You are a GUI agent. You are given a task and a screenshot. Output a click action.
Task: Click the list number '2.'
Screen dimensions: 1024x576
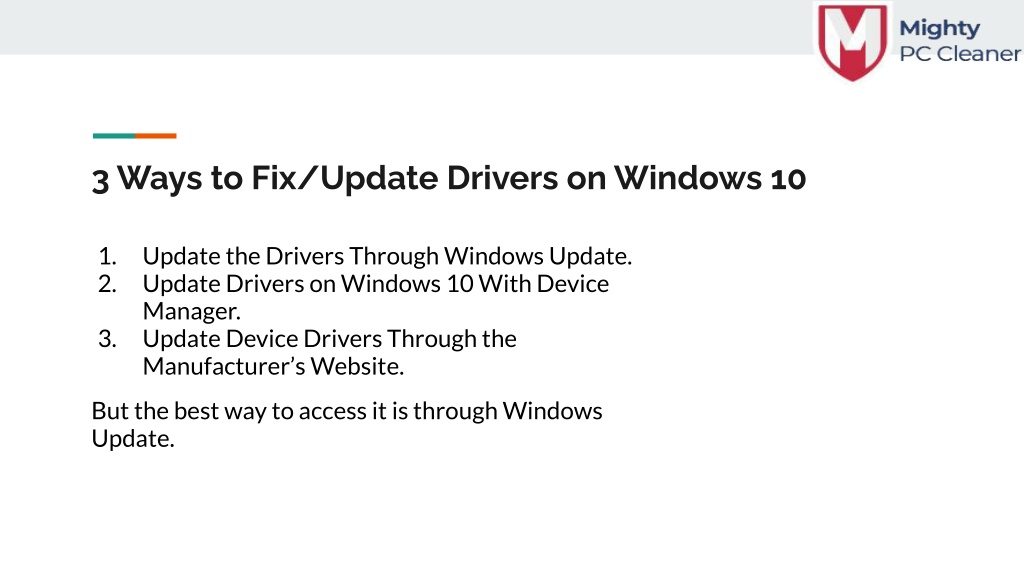pyautogui.click(x=108, y=284)
